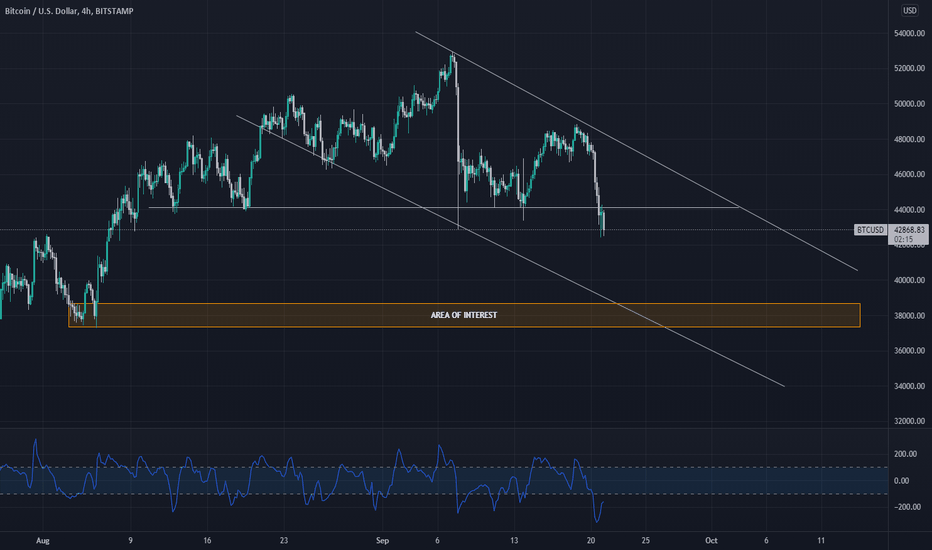Select the USD currency button
The width and height of the screenshot is (932, 550).
click(909, 10)
